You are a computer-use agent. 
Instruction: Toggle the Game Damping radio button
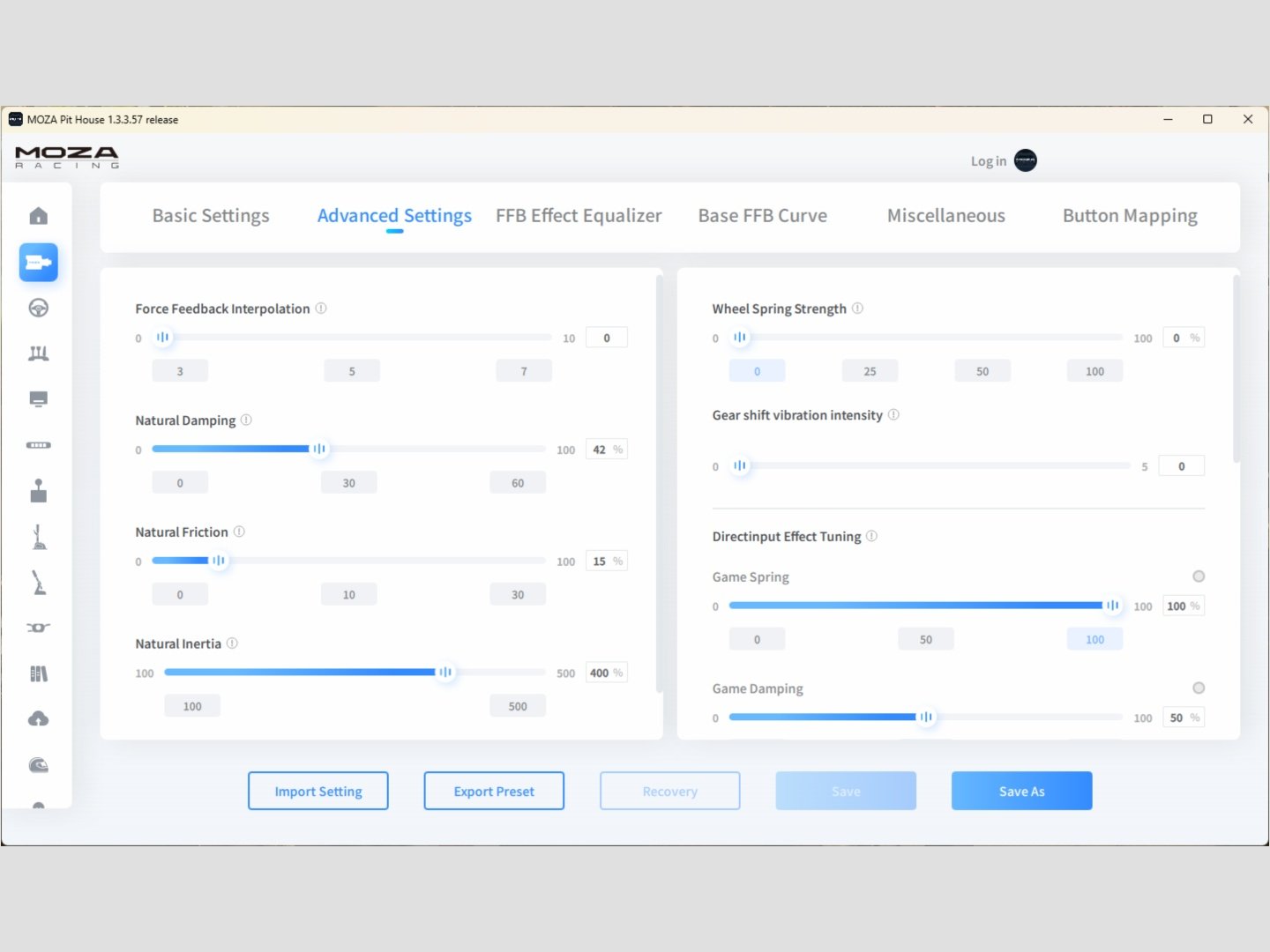point(1198,688)
